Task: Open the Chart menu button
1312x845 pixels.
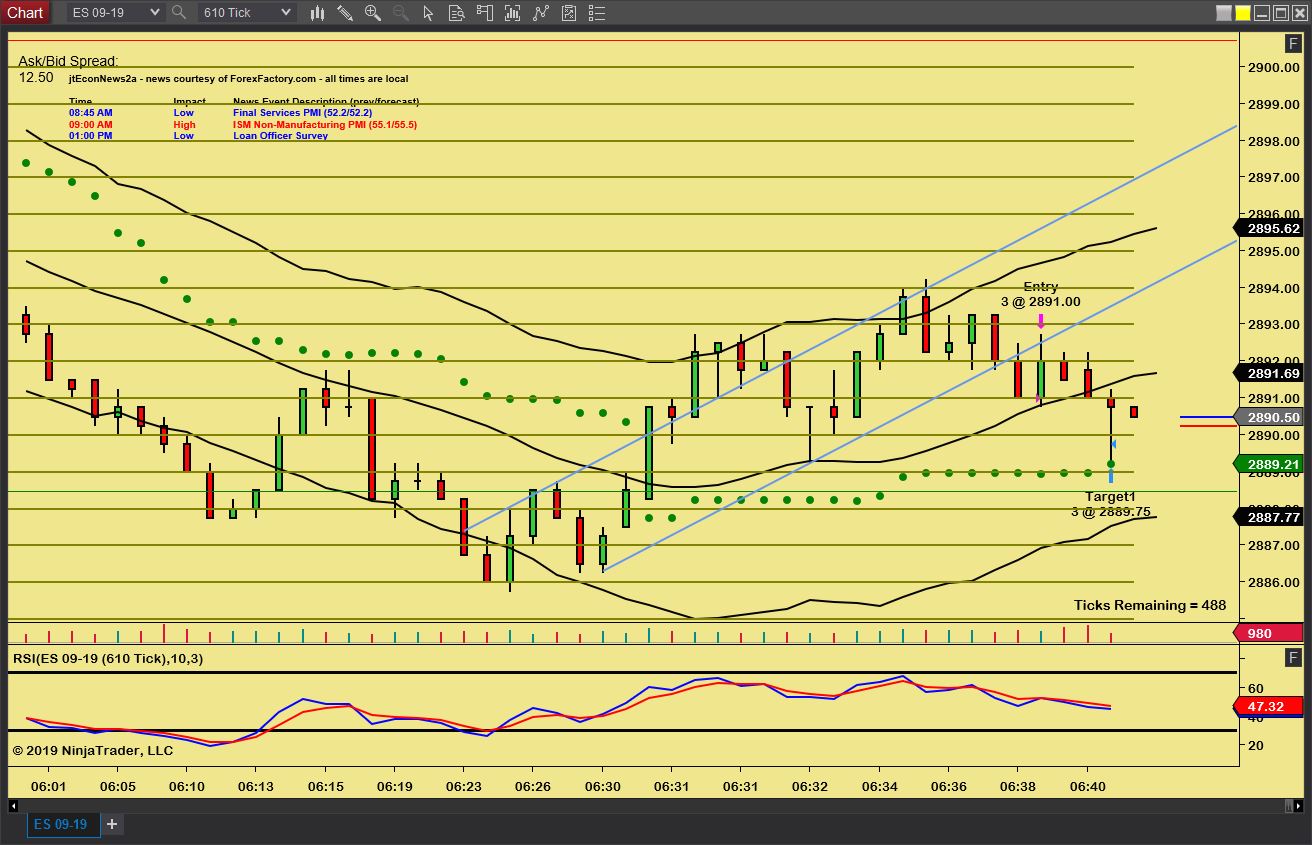Action: (25, 12)
